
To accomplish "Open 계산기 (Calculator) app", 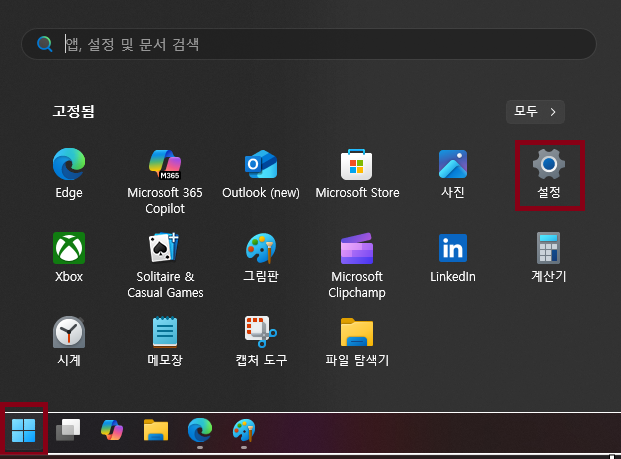I will 549,257.
